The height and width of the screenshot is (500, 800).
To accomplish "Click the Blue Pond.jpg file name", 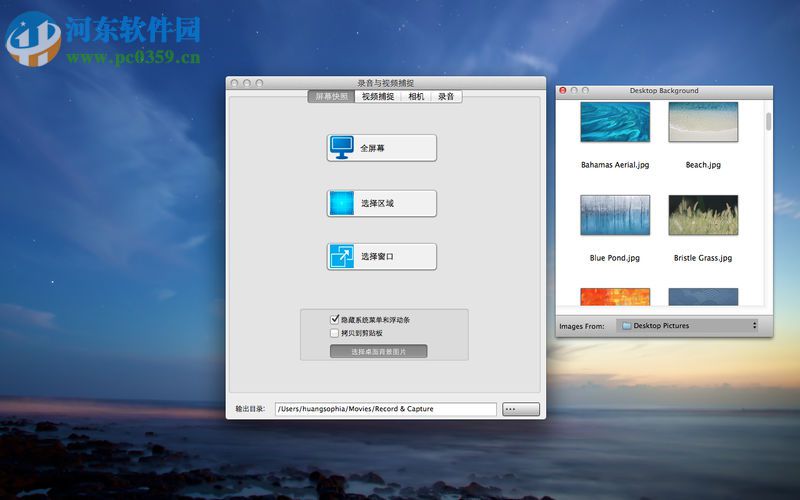I will pyautogui.click(x=615, y=258).
